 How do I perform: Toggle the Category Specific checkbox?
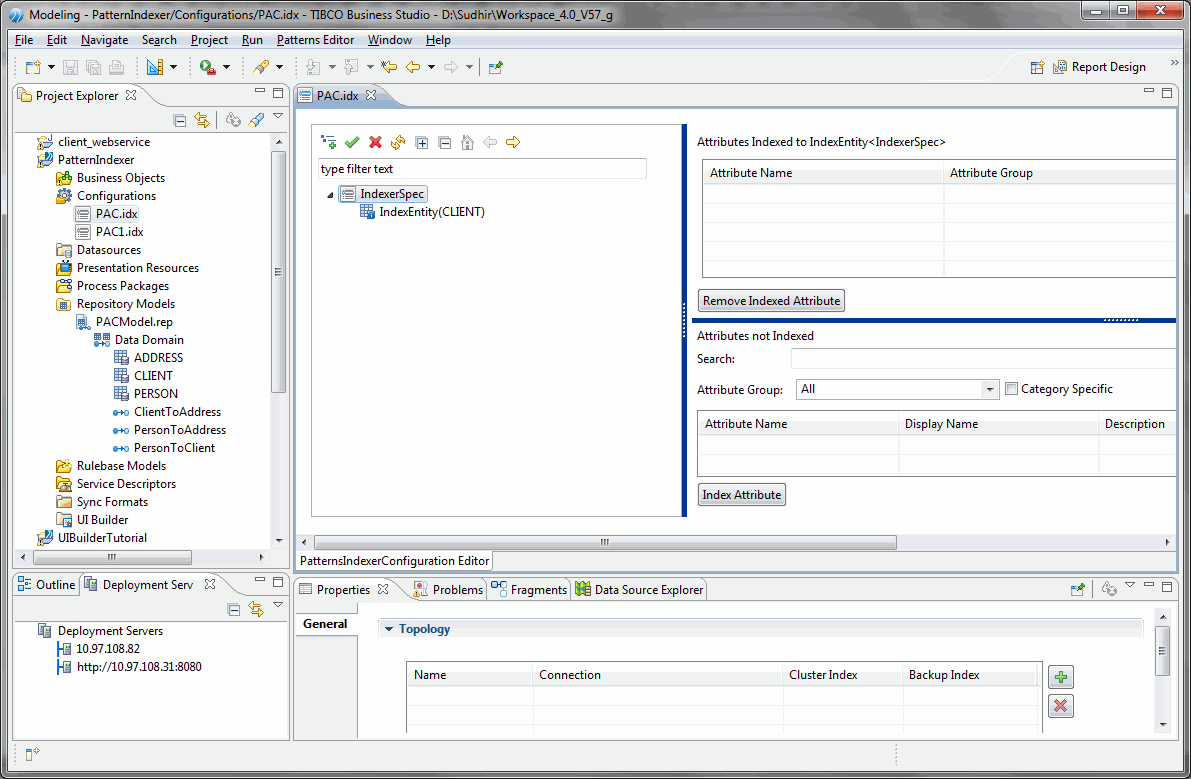click(1011, 389)
